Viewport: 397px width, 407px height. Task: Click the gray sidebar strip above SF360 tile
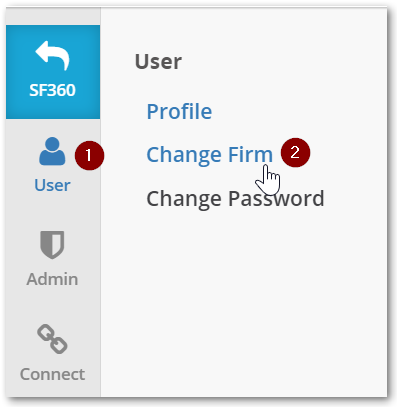[x=53, y=17]
